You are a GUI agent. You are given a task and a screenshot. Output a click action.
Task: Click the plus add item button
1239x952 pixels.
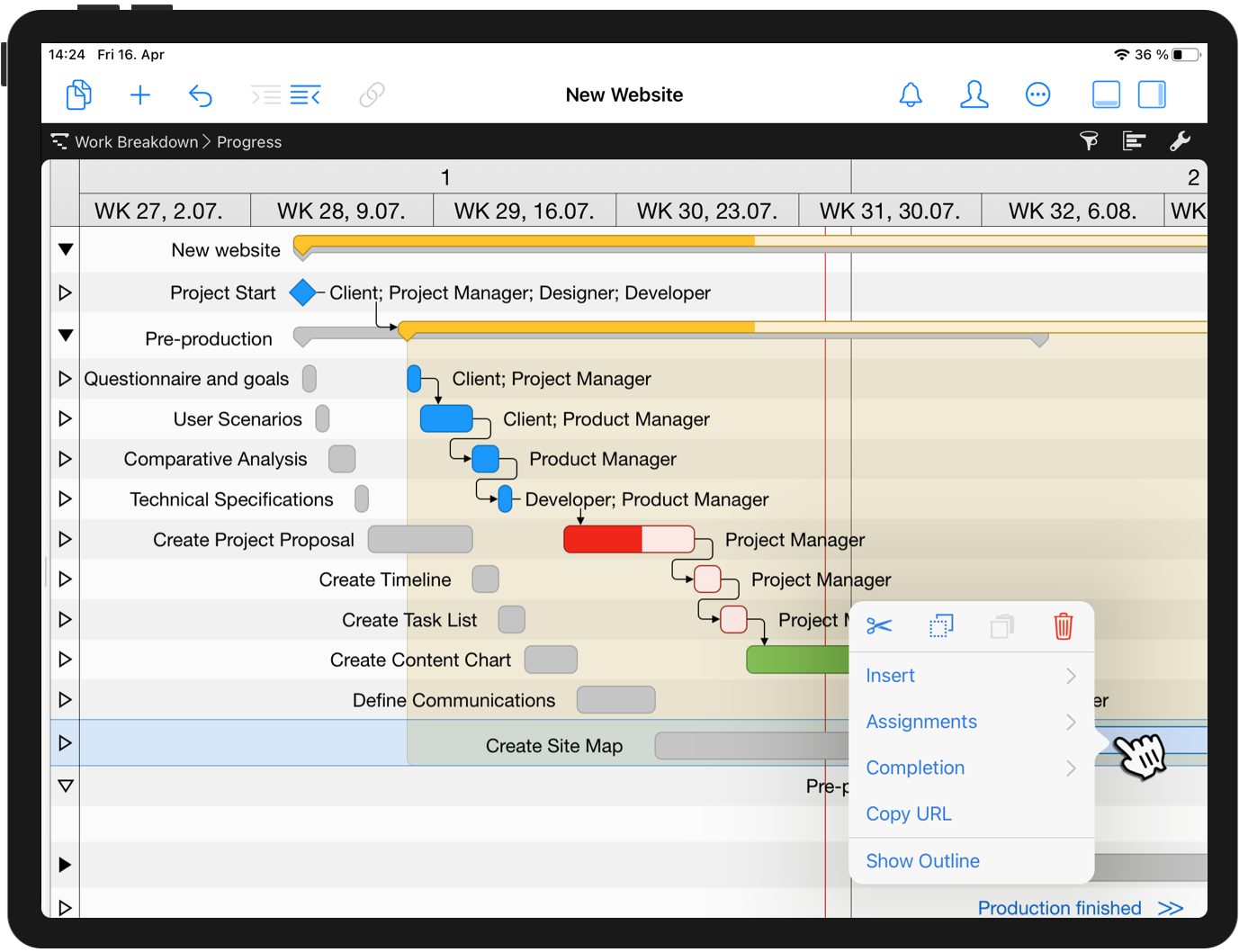click(x=140, y=95)
